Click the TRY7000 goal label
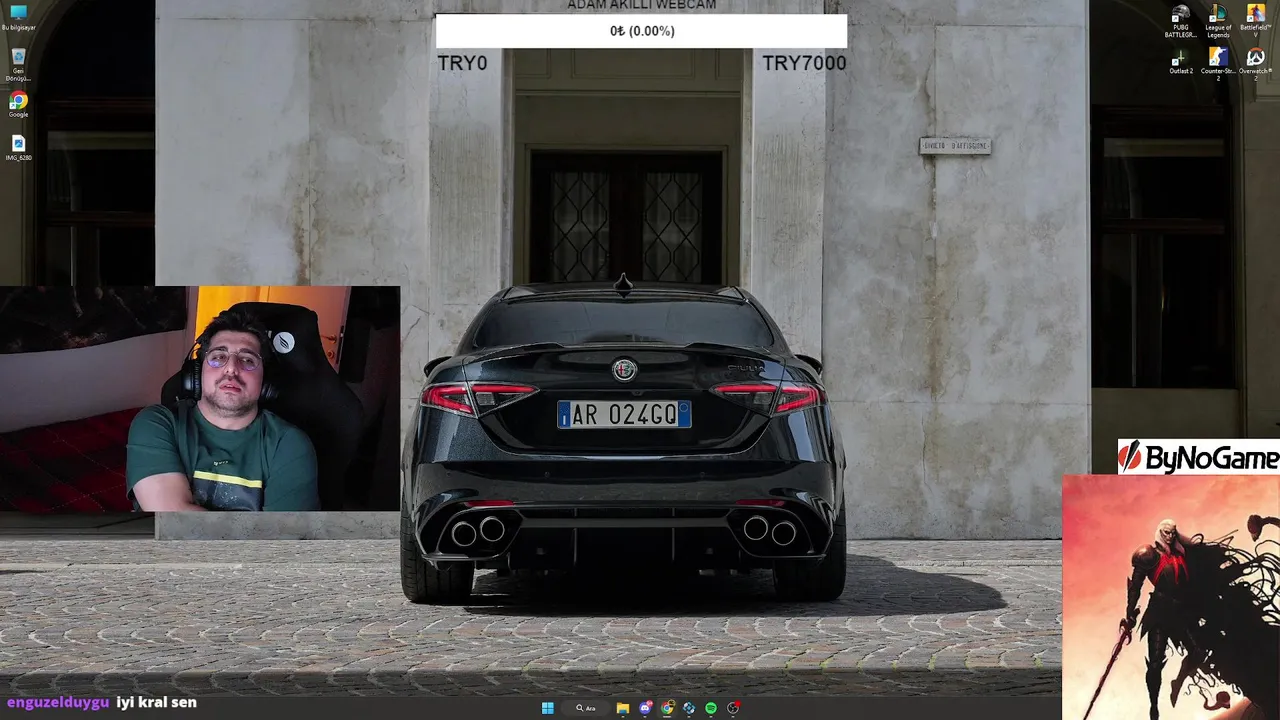This screenshot has height=720, width=1280. point(804,63)
